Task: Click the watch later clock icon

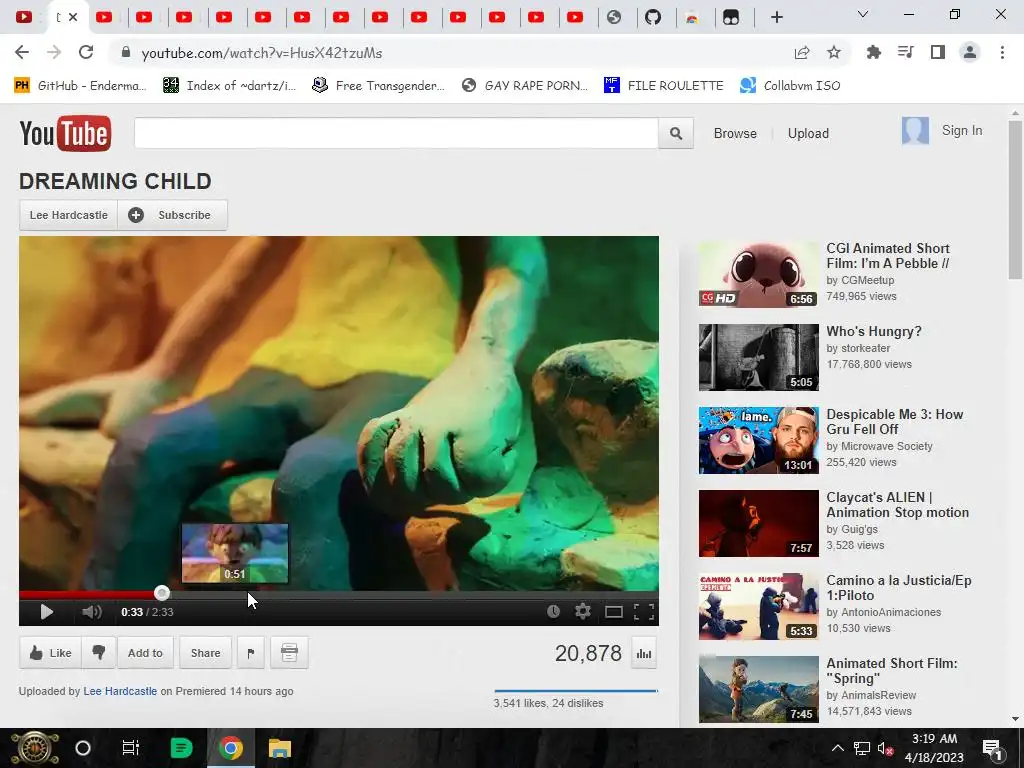Action: (553, 611)
